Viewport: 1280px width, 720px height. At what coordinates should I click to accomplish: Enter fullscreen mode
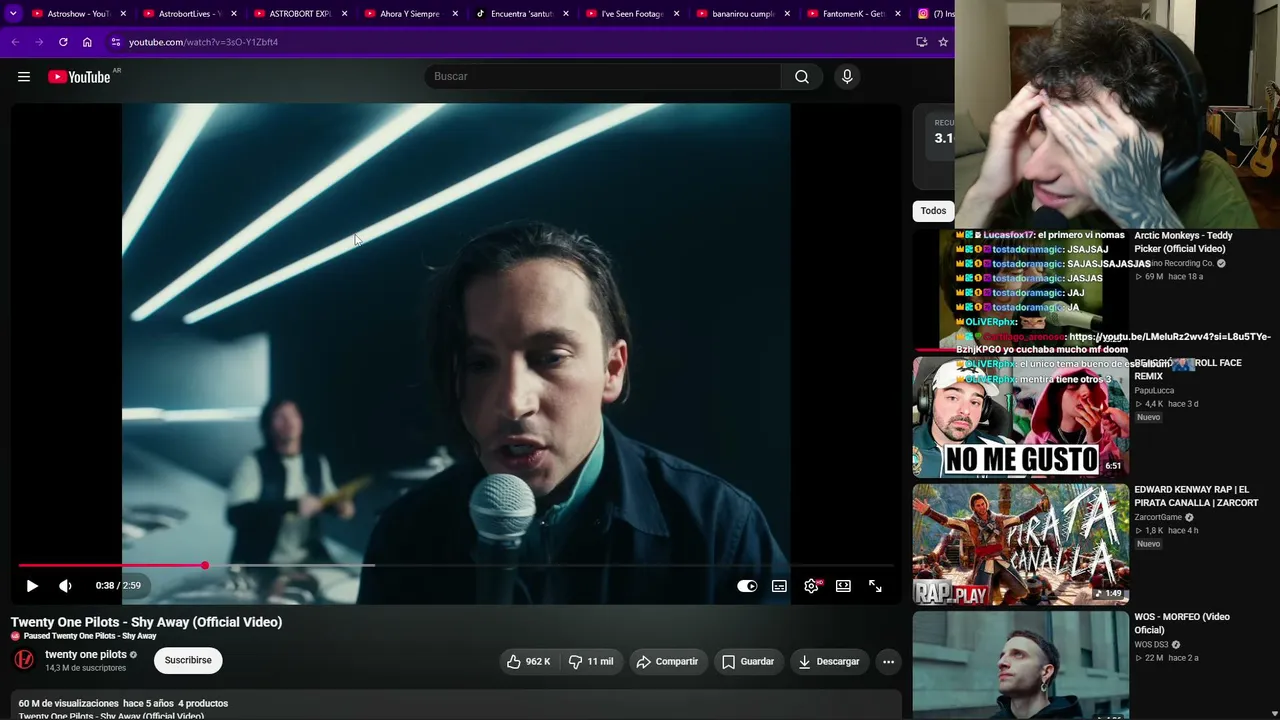tap(875, 586)
